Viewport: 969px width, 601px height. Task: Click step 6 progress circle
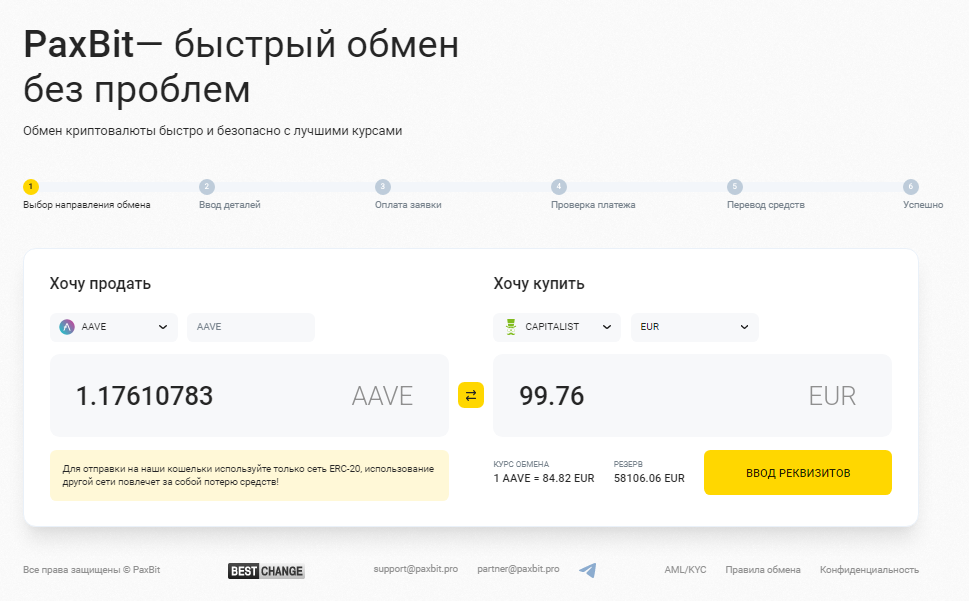tap(910, 186)
